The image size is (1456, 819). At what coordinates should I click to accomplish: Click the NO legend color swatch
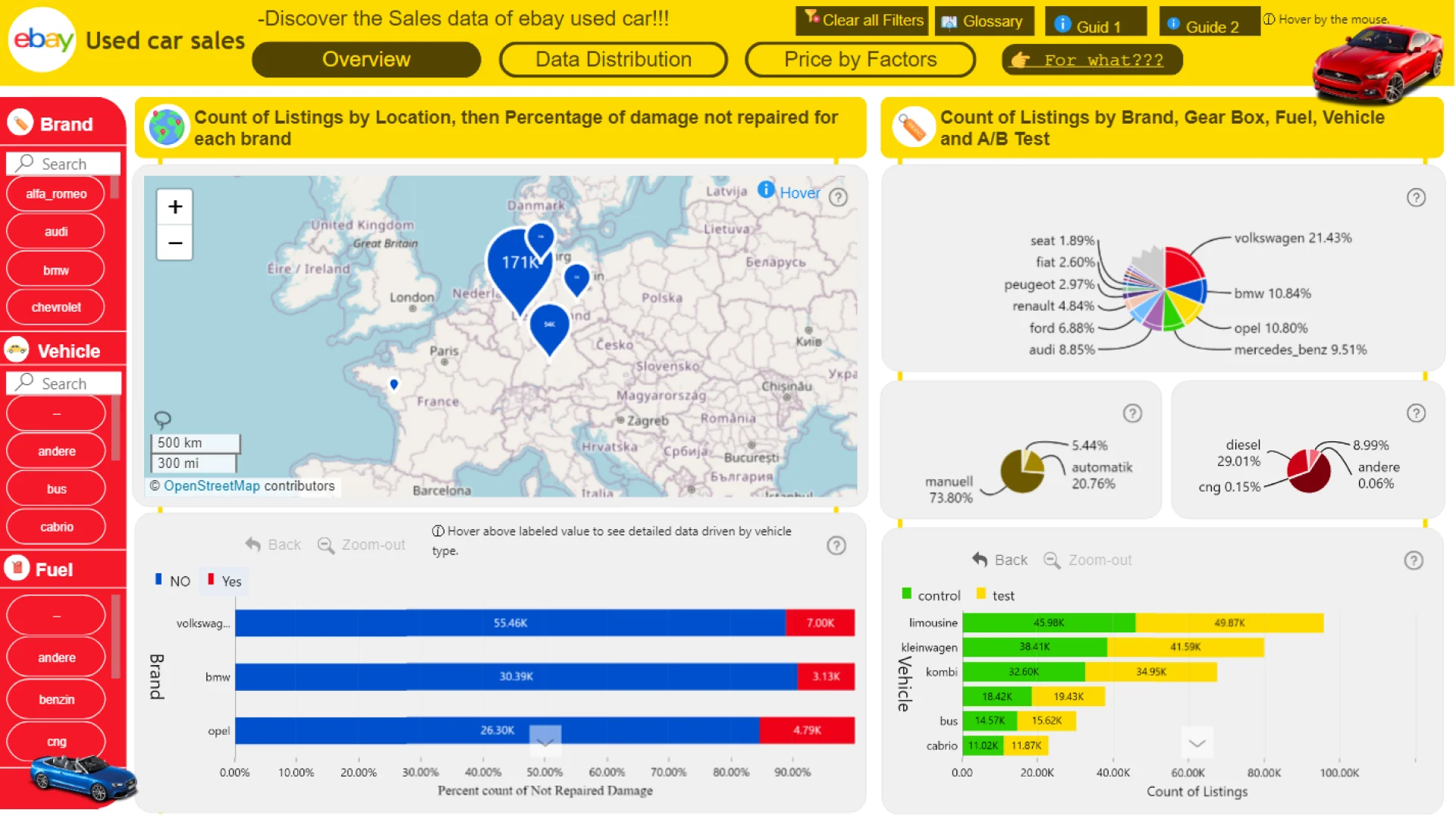158,579
